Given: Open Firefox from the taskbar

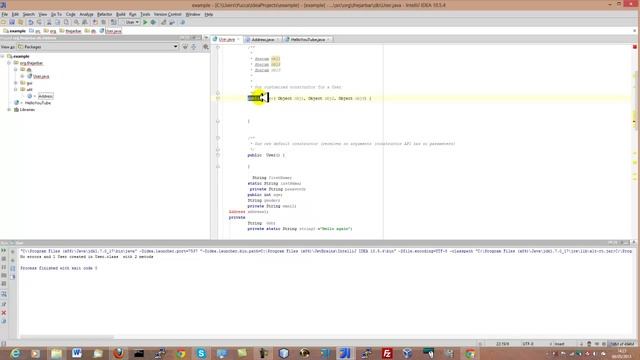Looking at the screenshot, I should (x=118, y=353).
